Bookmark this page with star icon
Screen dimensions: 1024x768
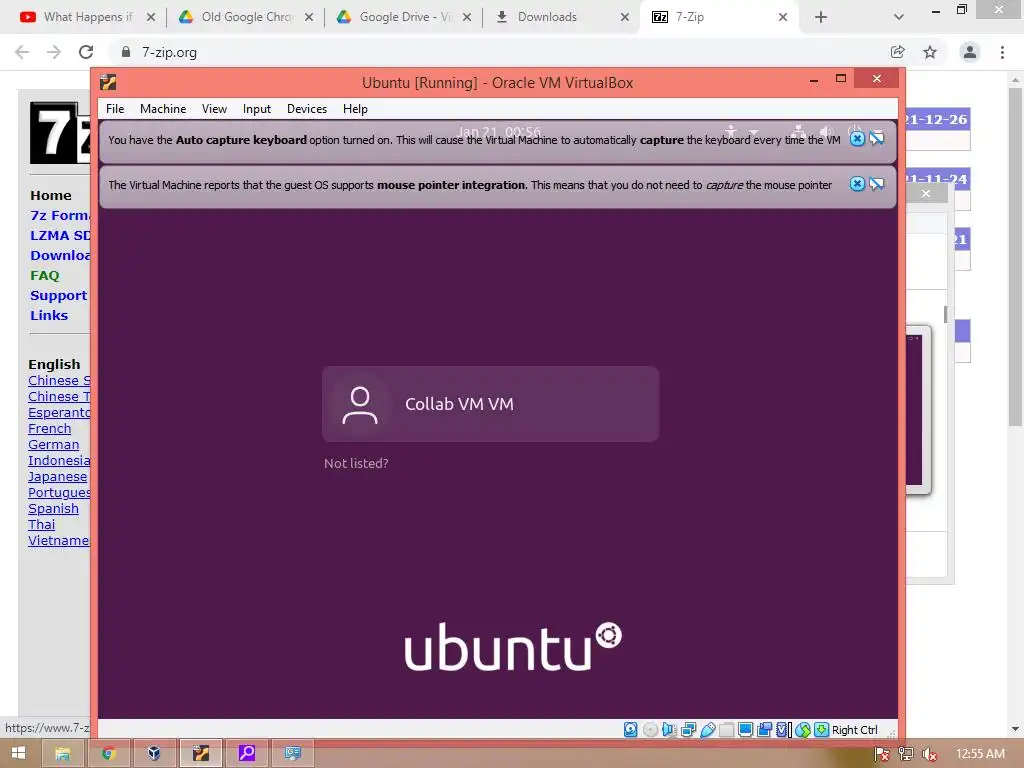[x=930, y=52]
